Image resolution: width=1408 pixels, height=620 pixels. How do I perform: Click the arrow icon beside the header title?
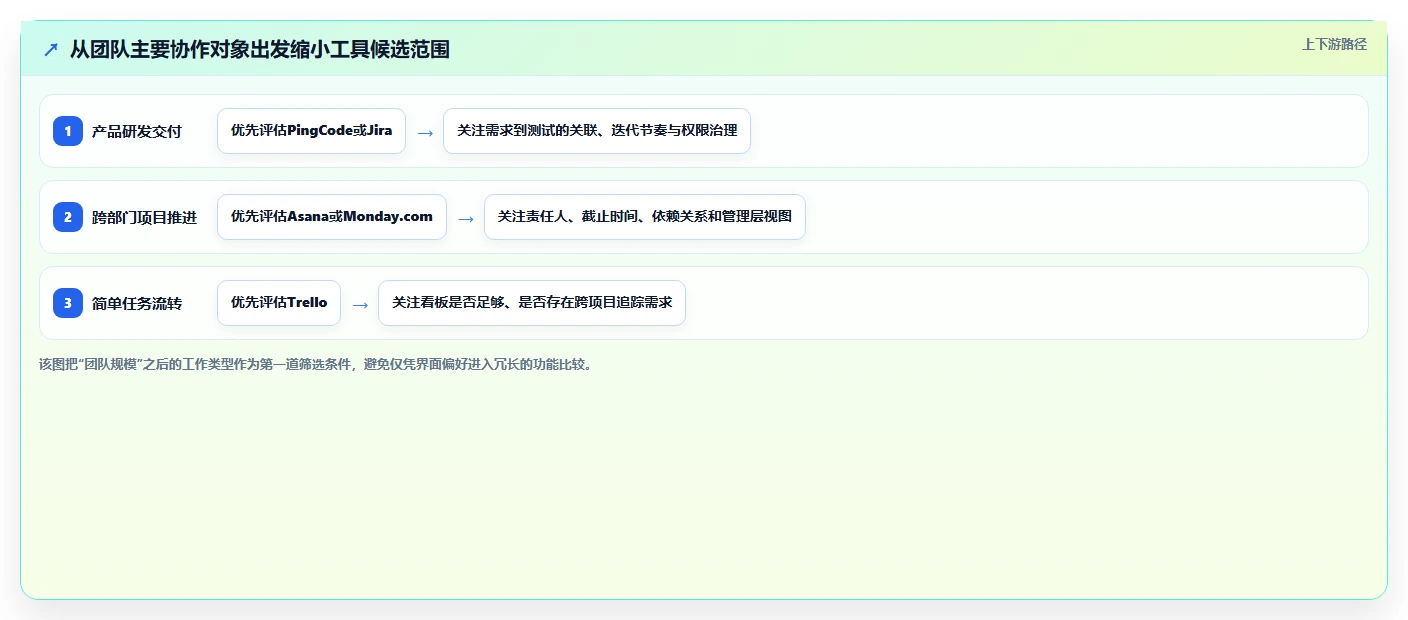click(x=51, y=49)
